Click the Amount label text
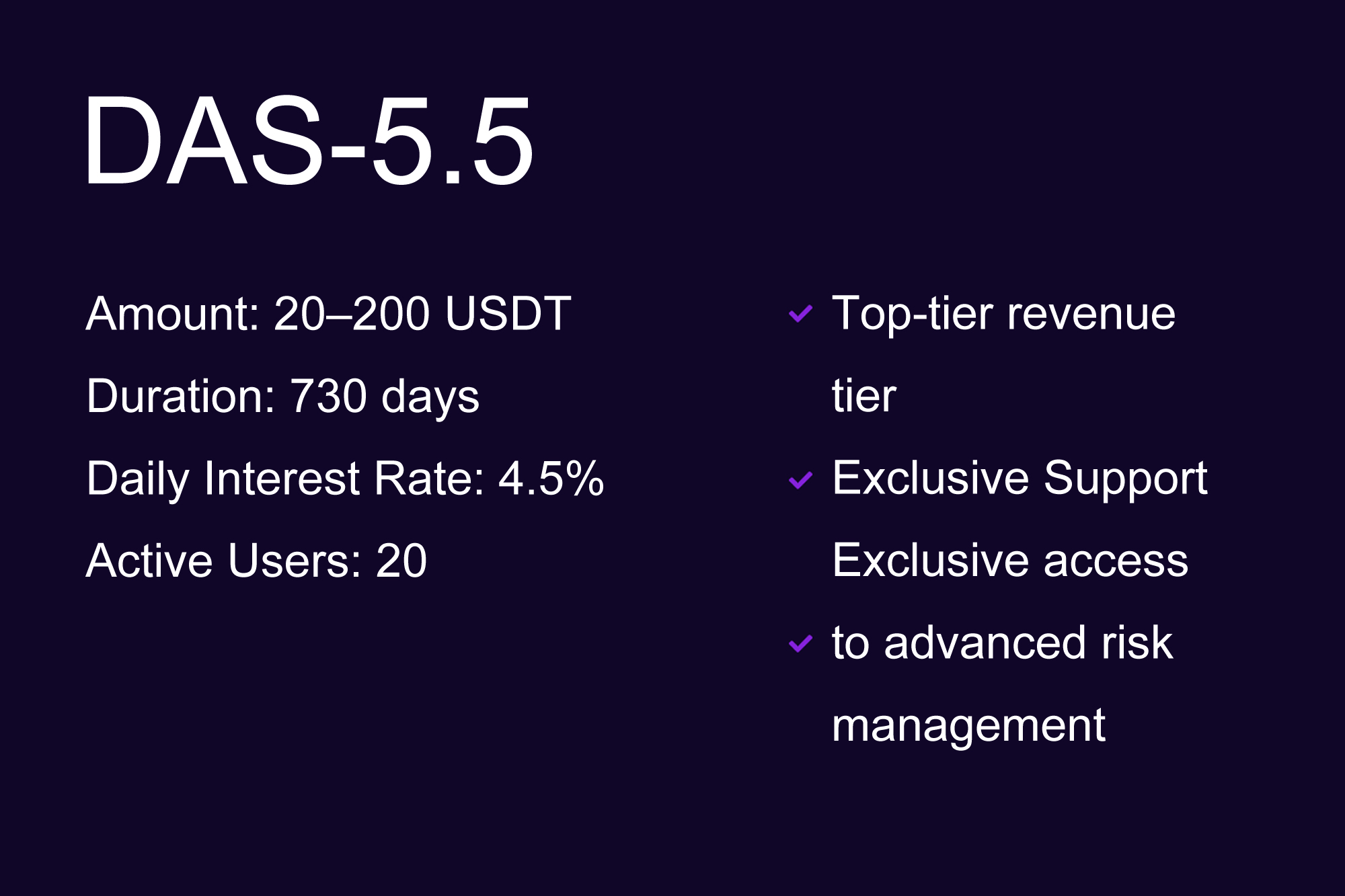1345x896 pixels. tap(173, 314)
